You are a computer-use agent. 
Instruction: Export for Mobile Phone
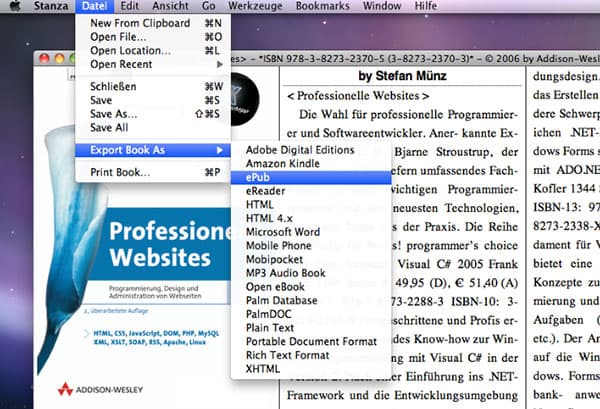click(x=311, y=246)
